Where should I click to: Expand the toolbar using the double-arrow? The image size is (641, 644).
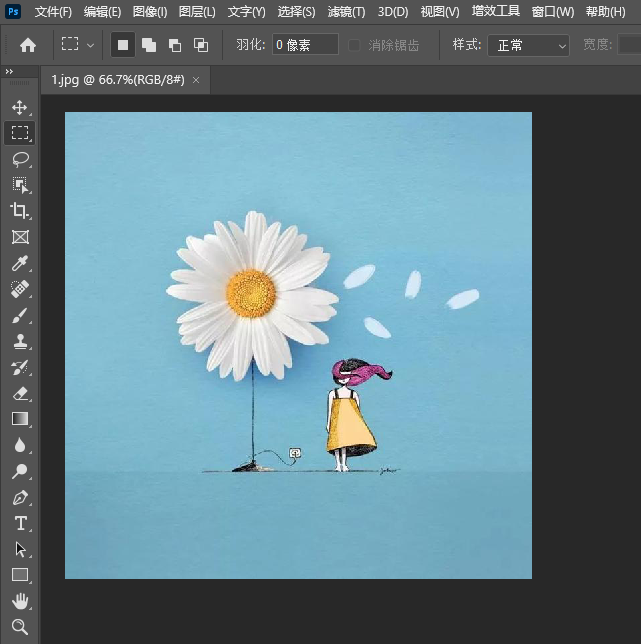[9, 72]
